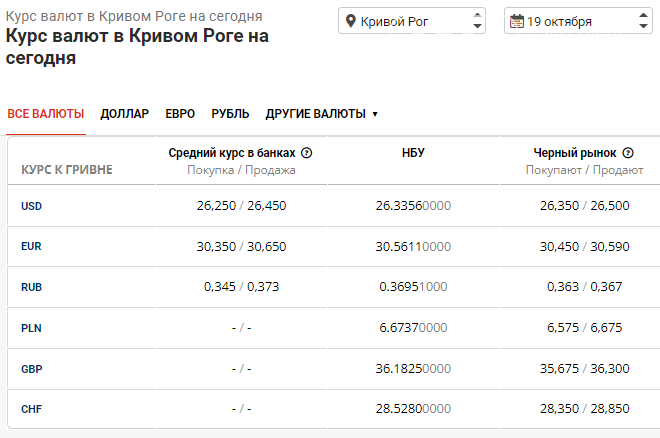This screenshot has width=660, height=438.
Task: Click the USD black market rate cell
Action: click(584, 206)
